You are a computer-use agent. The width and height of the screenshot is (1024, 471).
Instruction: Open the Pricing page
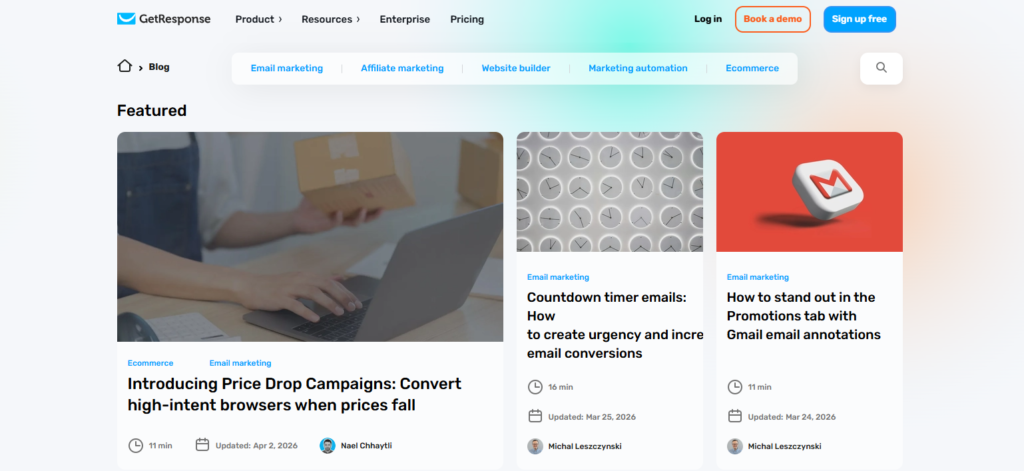click(467, 19)
